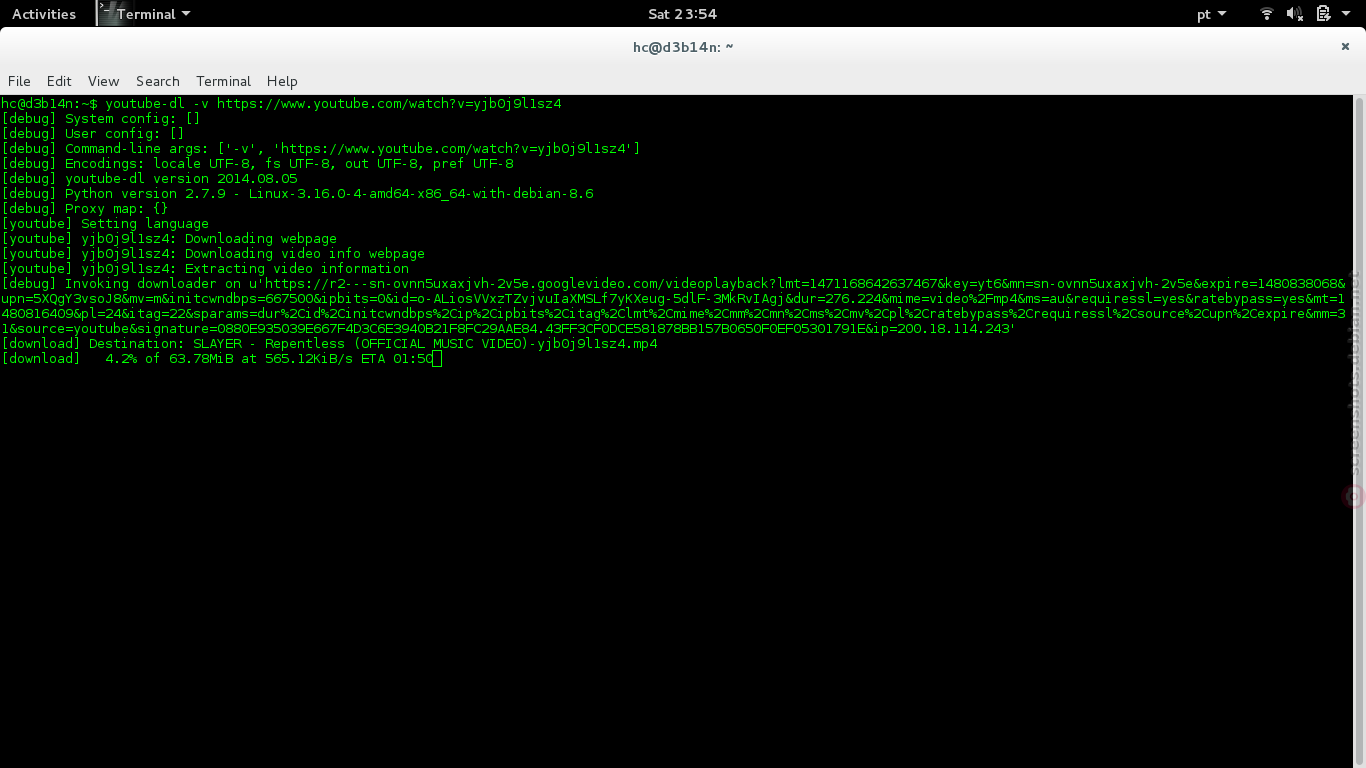Screen dimensions: 1366x768
Task: Open the Search menu
Action: tap(158, 81)
